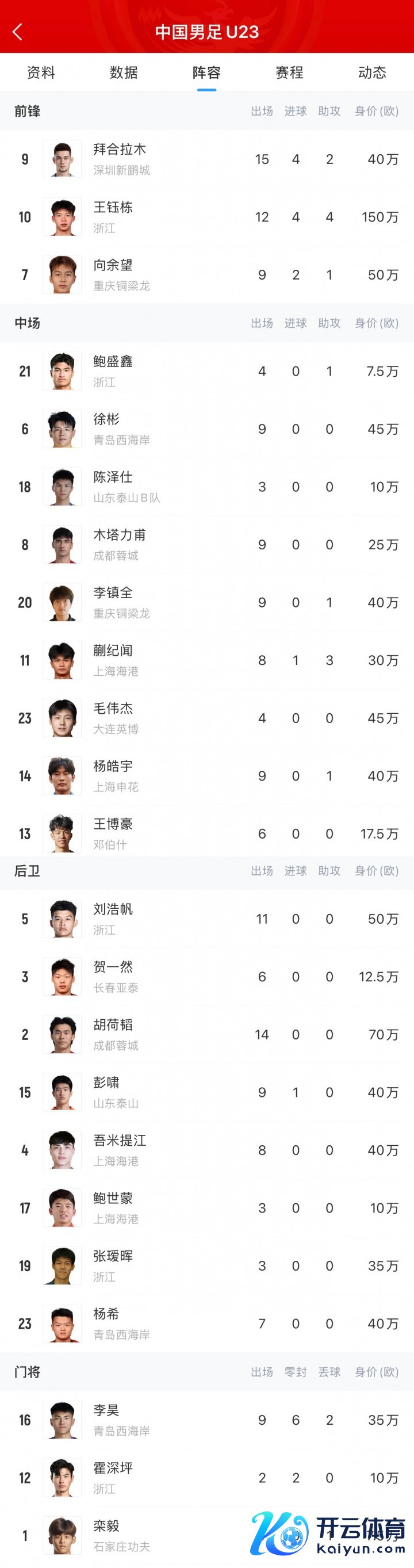Open 拜合拉木's player photo

[62, 159]
